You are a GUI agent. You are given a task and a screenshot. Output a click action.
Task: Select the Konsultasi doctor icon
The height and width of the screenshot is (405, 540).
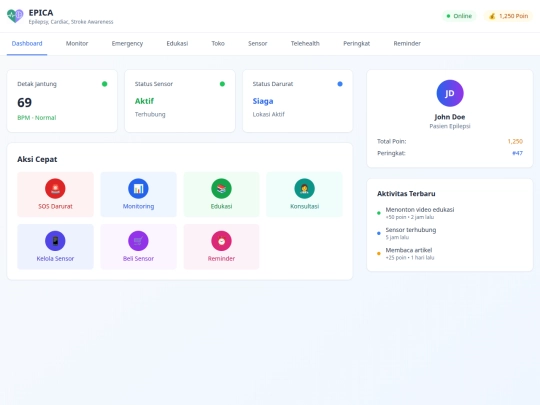(x=304, y=188)
